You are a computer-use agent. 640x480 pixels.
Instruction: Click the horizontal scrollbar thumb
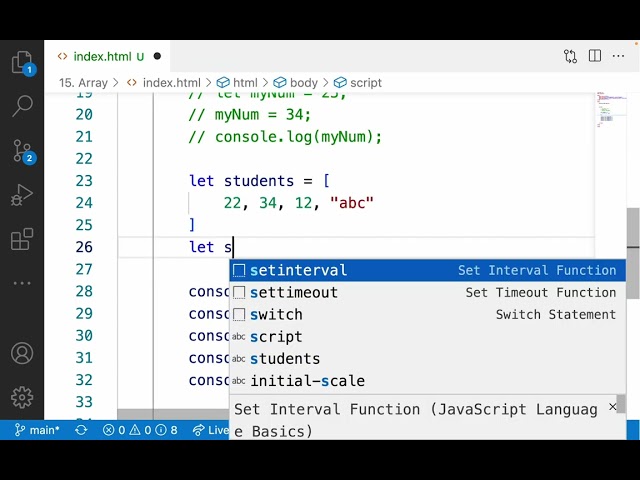[173, 414]
